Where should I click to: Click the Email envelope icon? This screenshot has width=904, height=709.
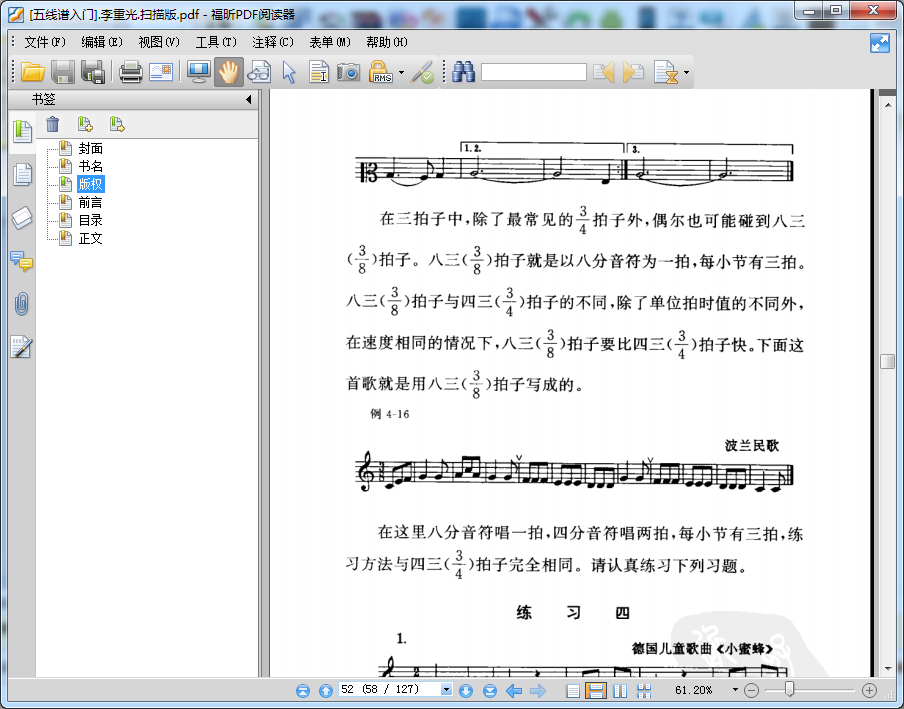161,72
